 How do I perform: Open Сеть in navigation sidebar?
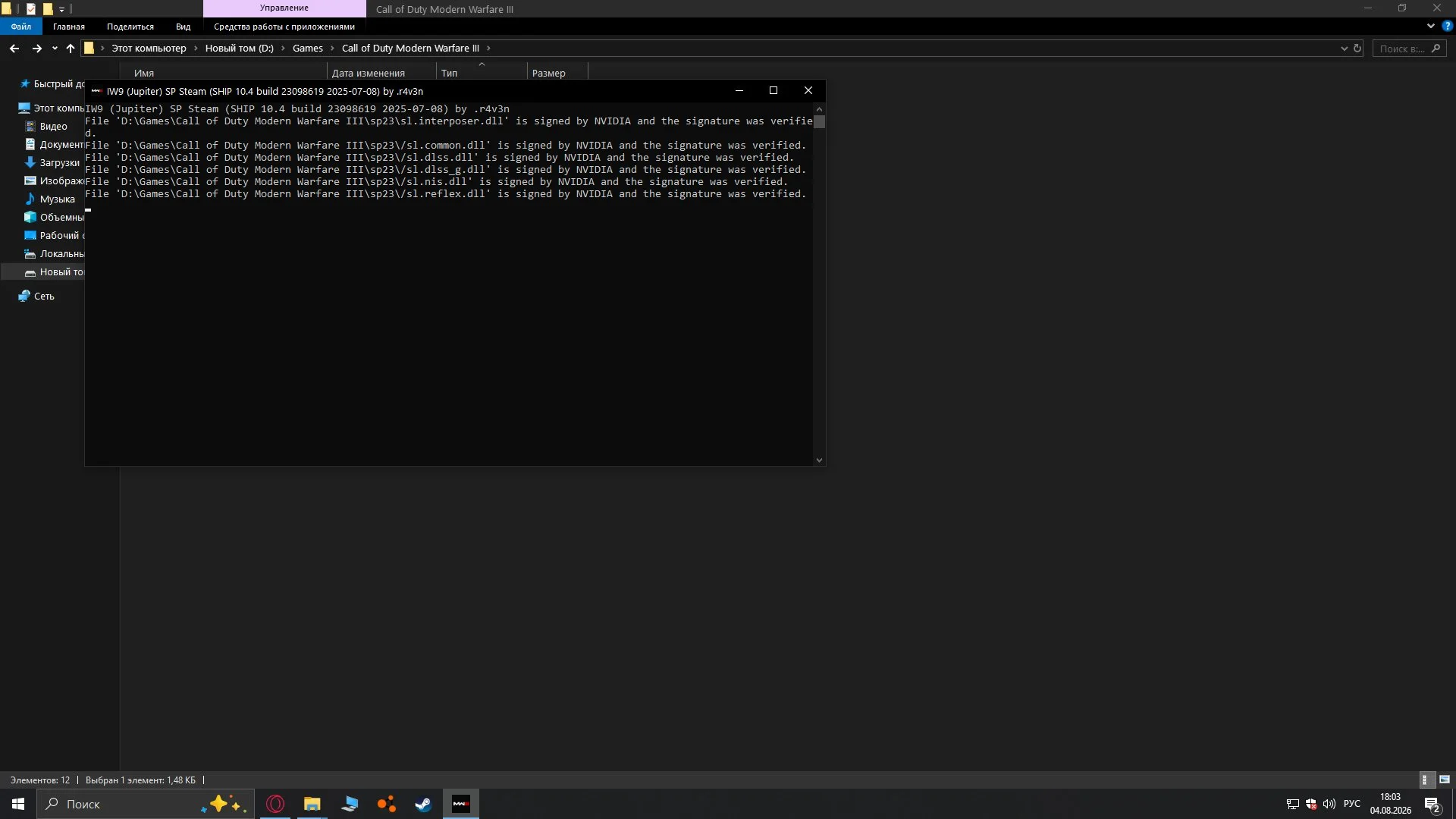click(x=38, y=296)
